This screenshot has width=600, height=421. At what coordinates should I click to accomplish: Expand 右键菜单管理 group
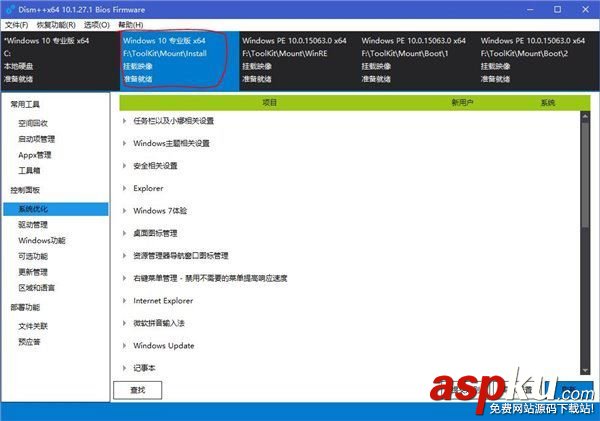tap(124, 278)
